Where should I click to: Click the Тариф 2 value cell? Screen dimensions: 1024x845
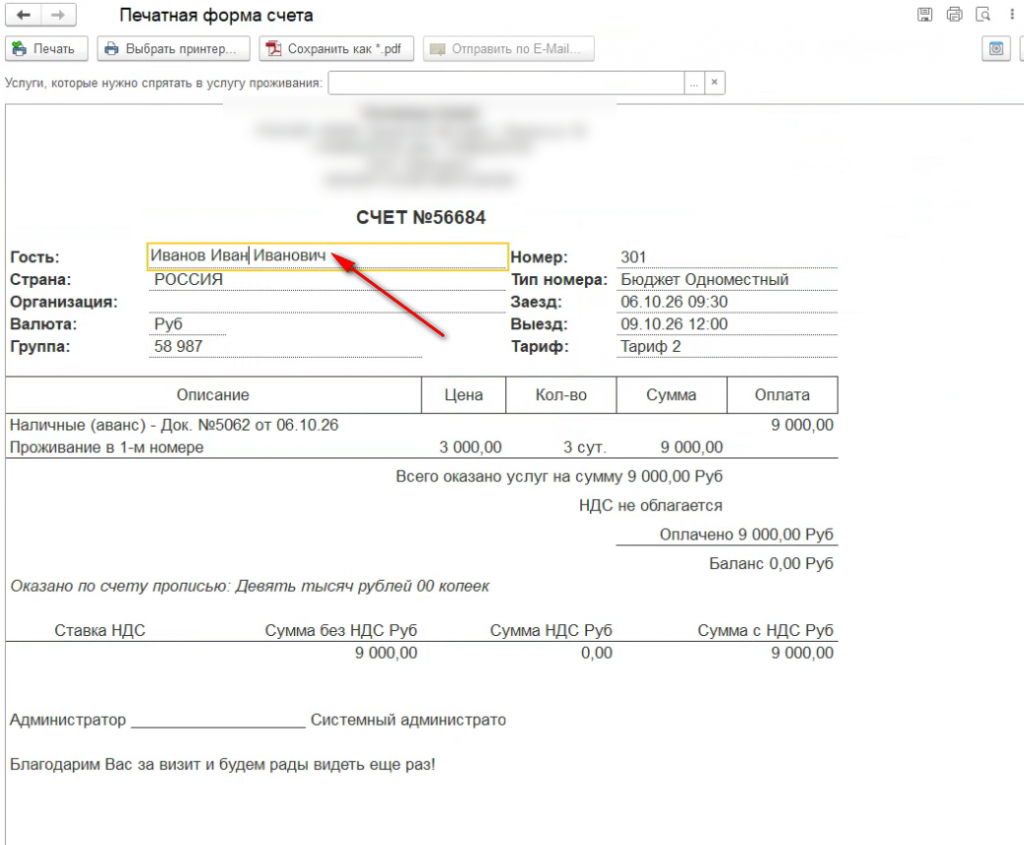pos(727,347)
